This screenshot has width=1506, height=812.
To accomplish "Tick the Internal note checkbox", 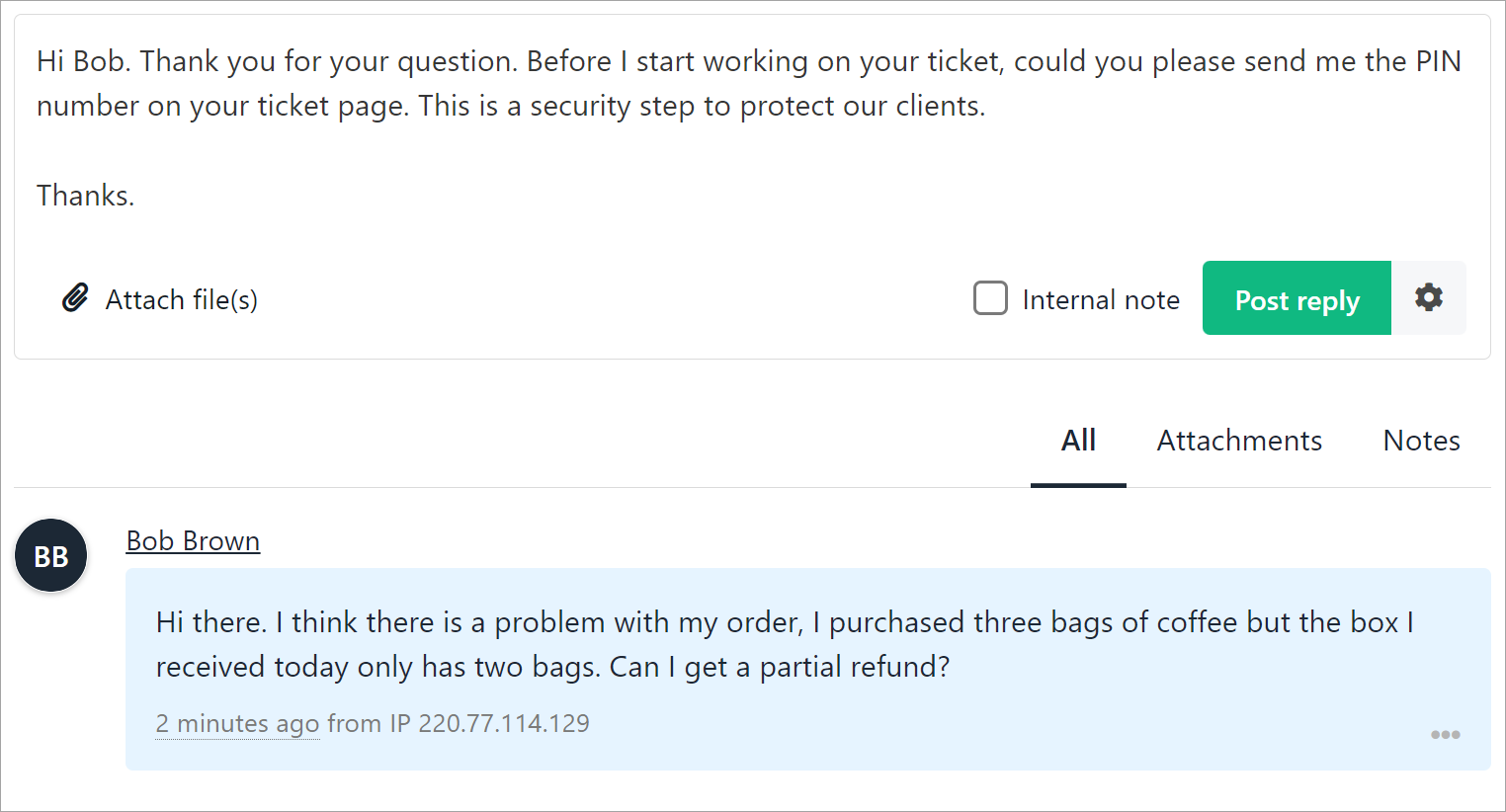I will 990,298.
